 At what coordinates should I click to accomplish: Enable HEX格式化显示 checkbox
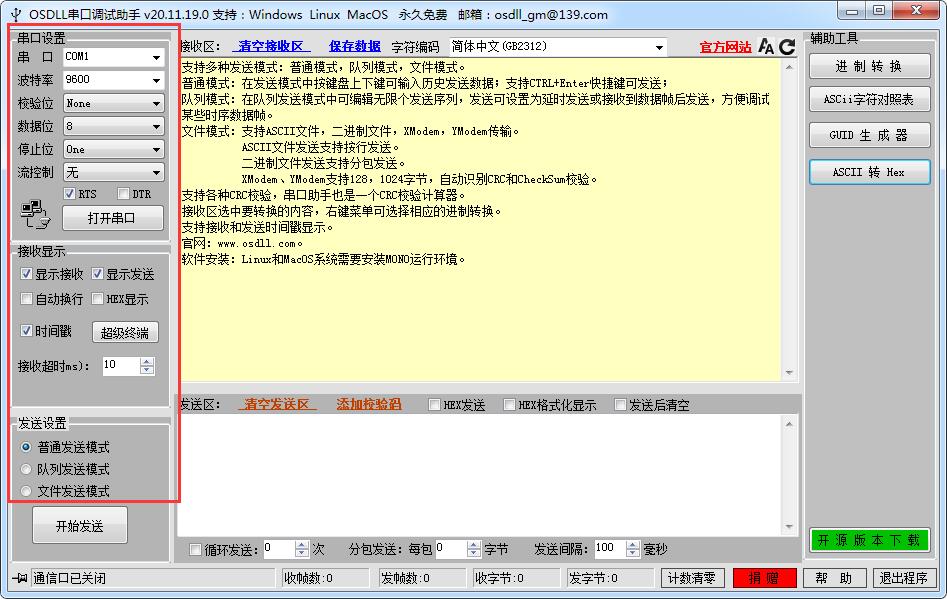pos(509,405)
